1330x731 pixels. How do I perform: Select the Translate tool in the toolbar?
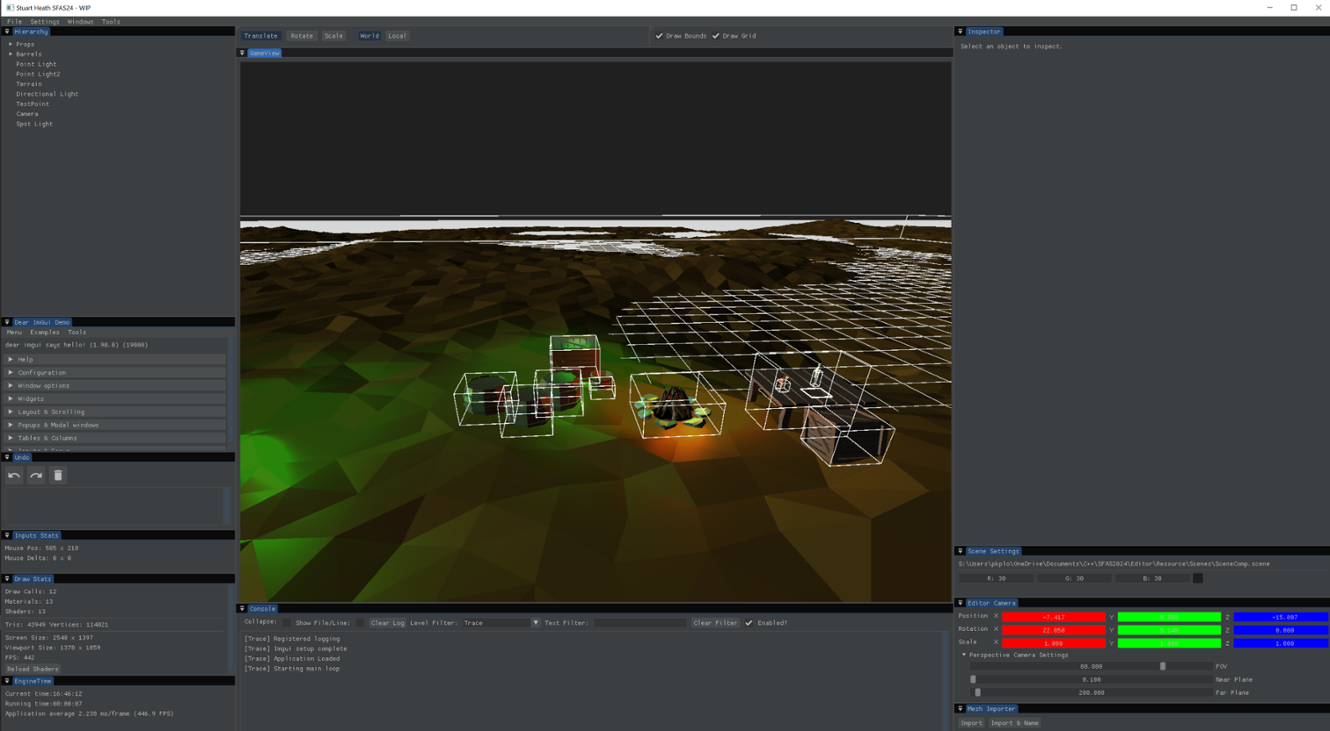[x=260, y=35]
